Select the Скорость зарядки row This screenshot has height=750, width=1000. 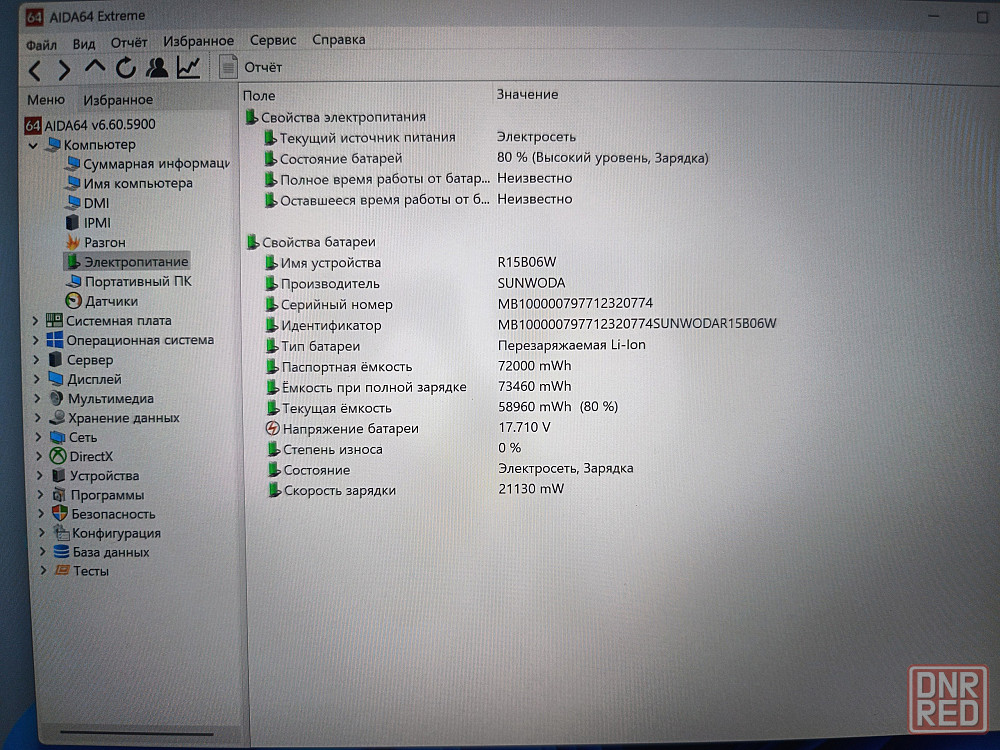[x=416, y=490]
